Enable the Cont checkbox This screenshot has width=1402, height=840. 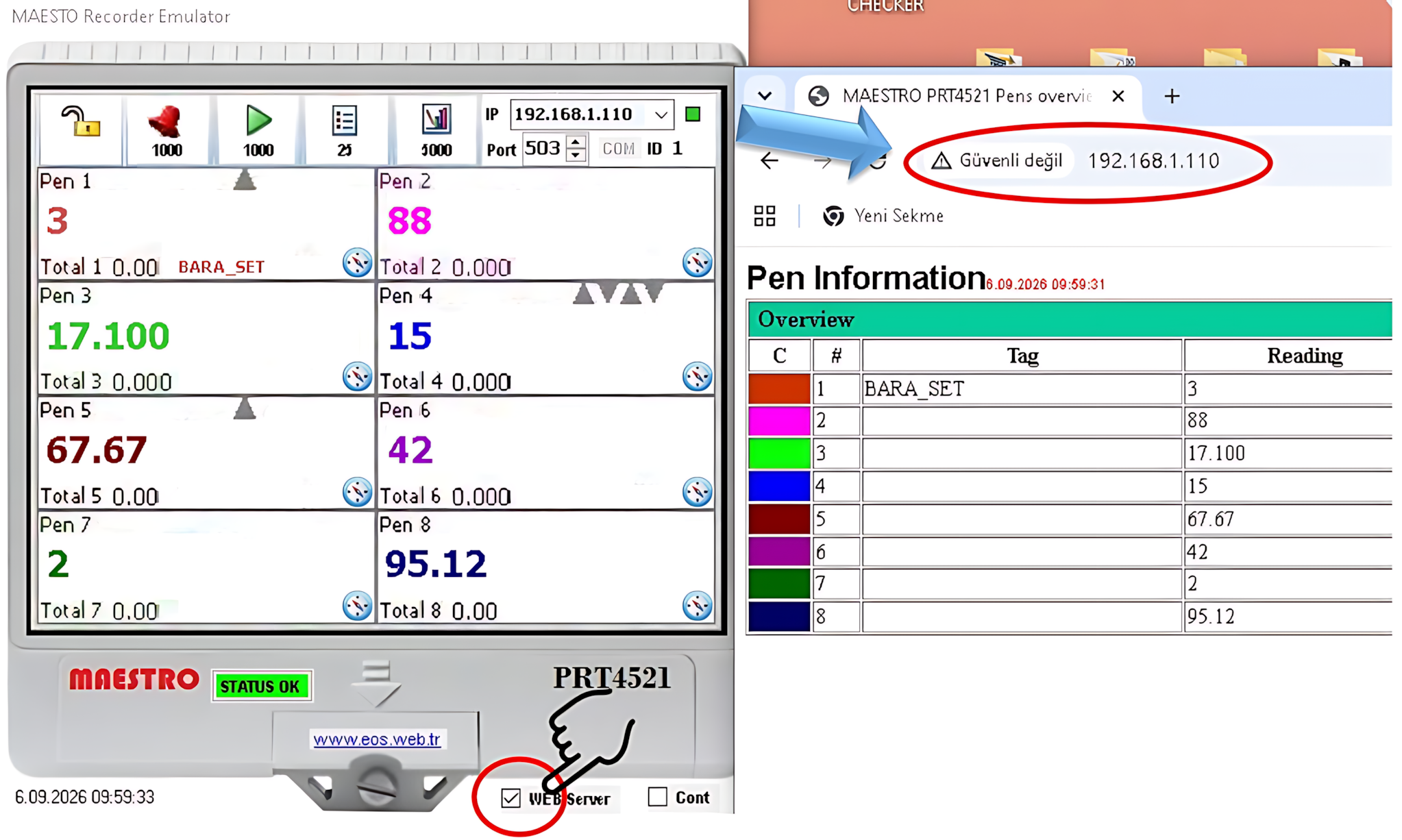coord(657,796)
